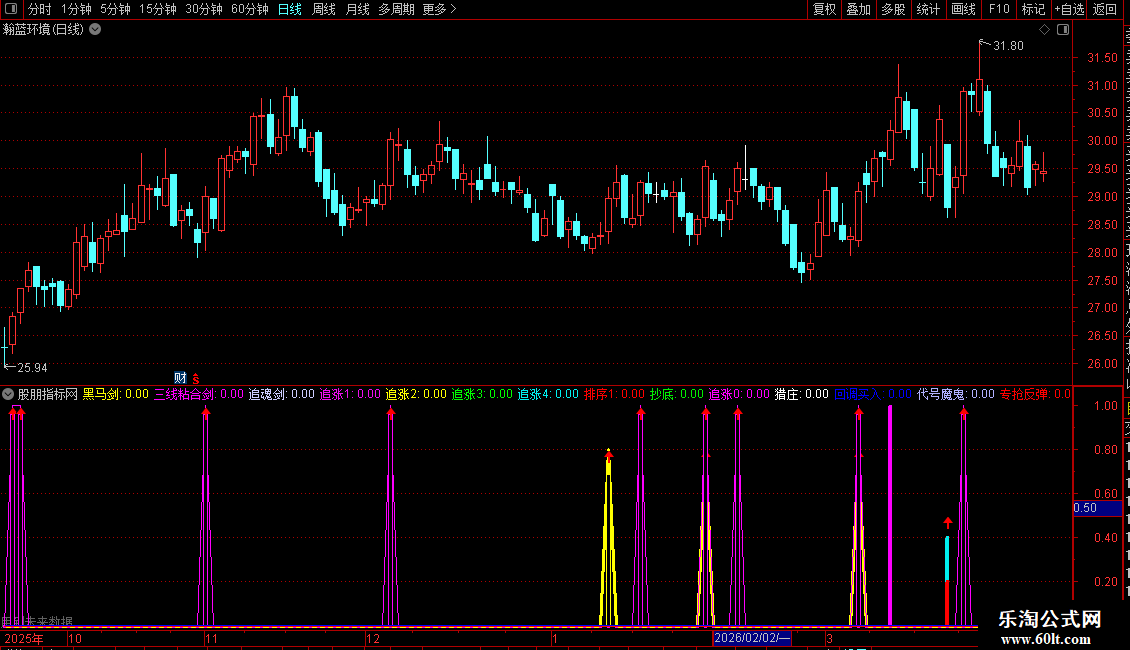Screen dimensions: 1130x650
Task: Switch to 月线 monthly chart
Action: 357,9
